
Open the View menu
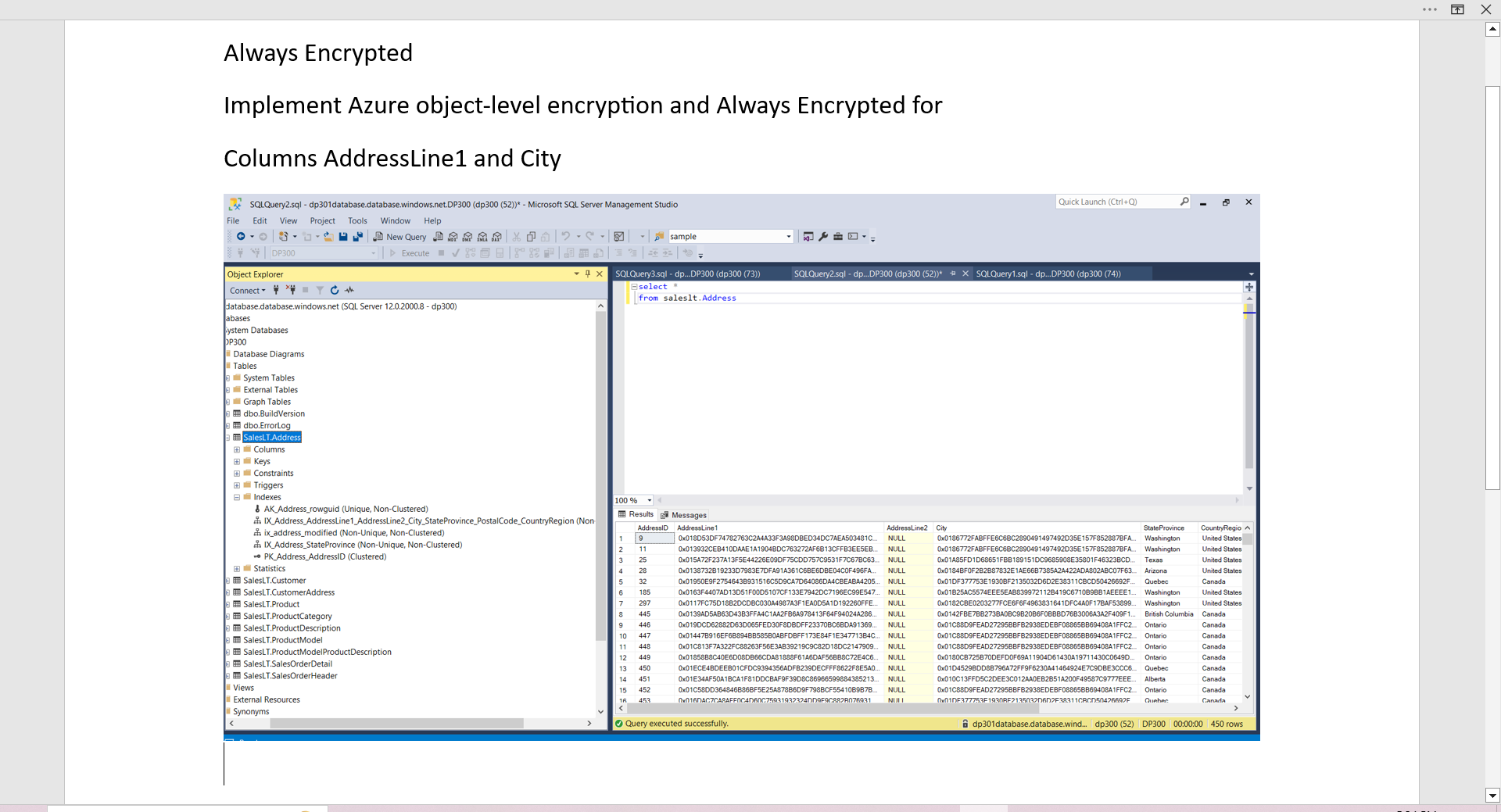click(x=288, y=221)
